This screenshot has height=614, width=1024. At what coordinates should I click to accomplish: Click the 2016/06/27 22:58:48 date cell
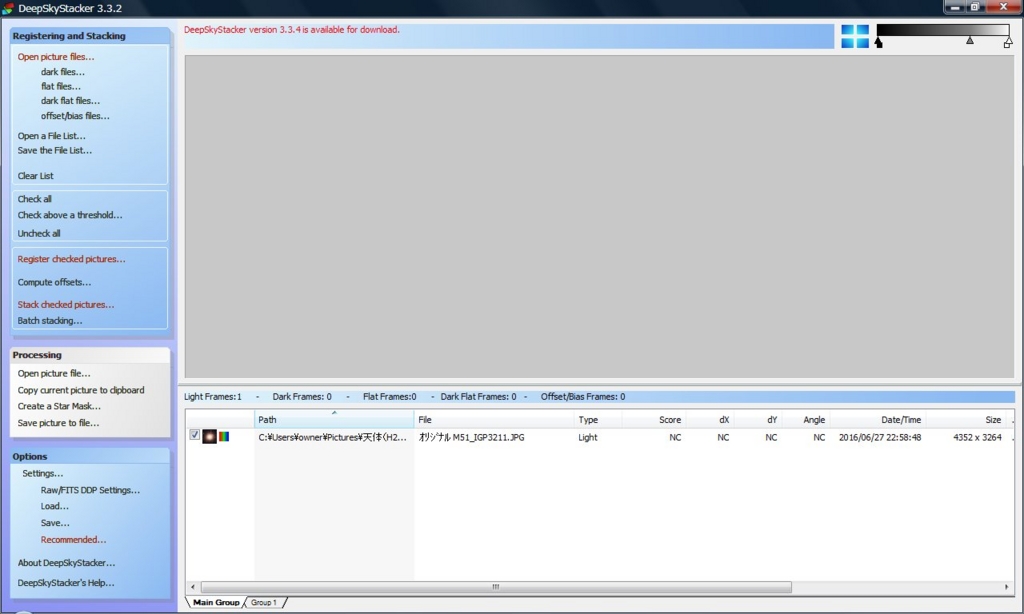click(880, 437)
